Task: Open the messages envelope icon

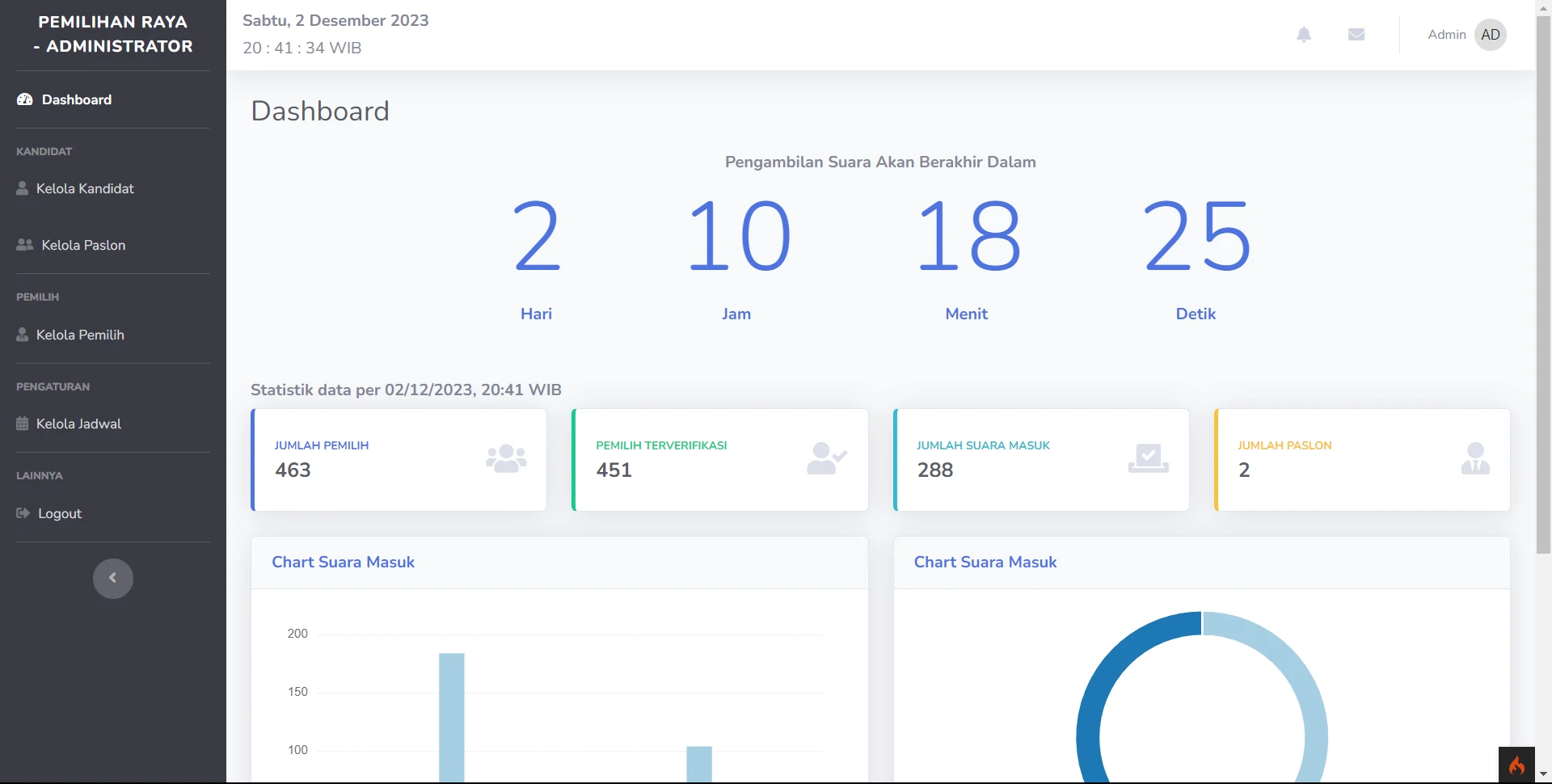Action: tap(1356, 35)
